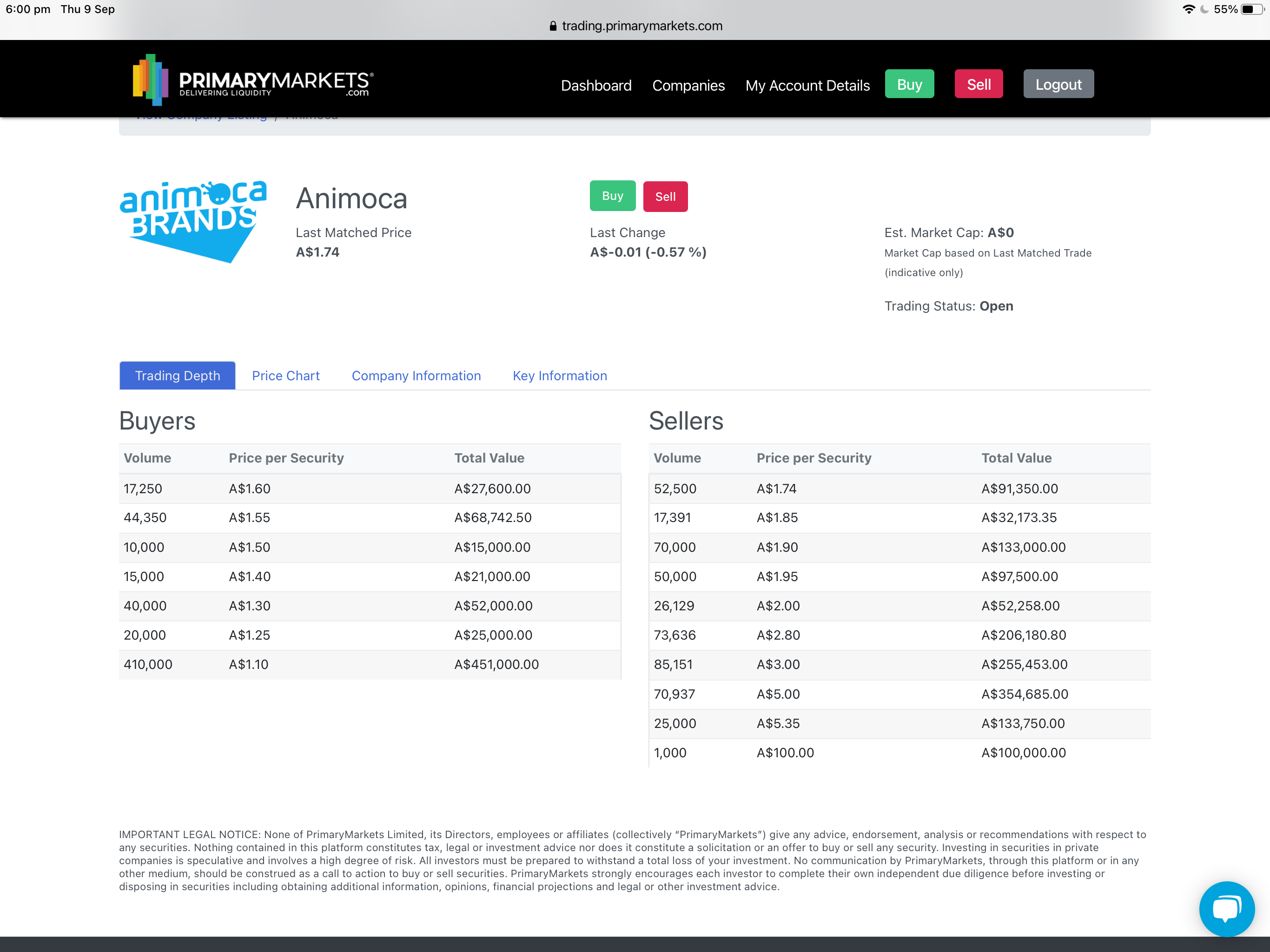Click Buyers volume 17,250
This screenshot has width=1270, height=952.
[143, 489]
